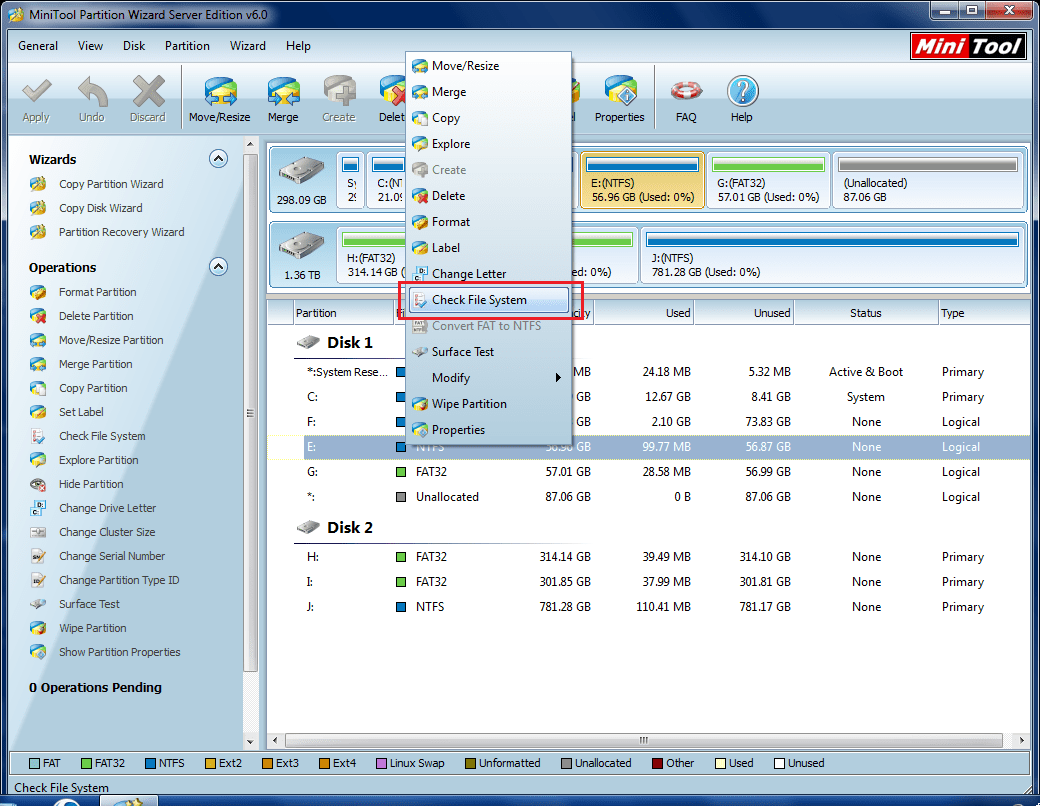This screenshot has height=806, width=1040.
Task: Open the Disk menu
Action: [x=133, y=46]
